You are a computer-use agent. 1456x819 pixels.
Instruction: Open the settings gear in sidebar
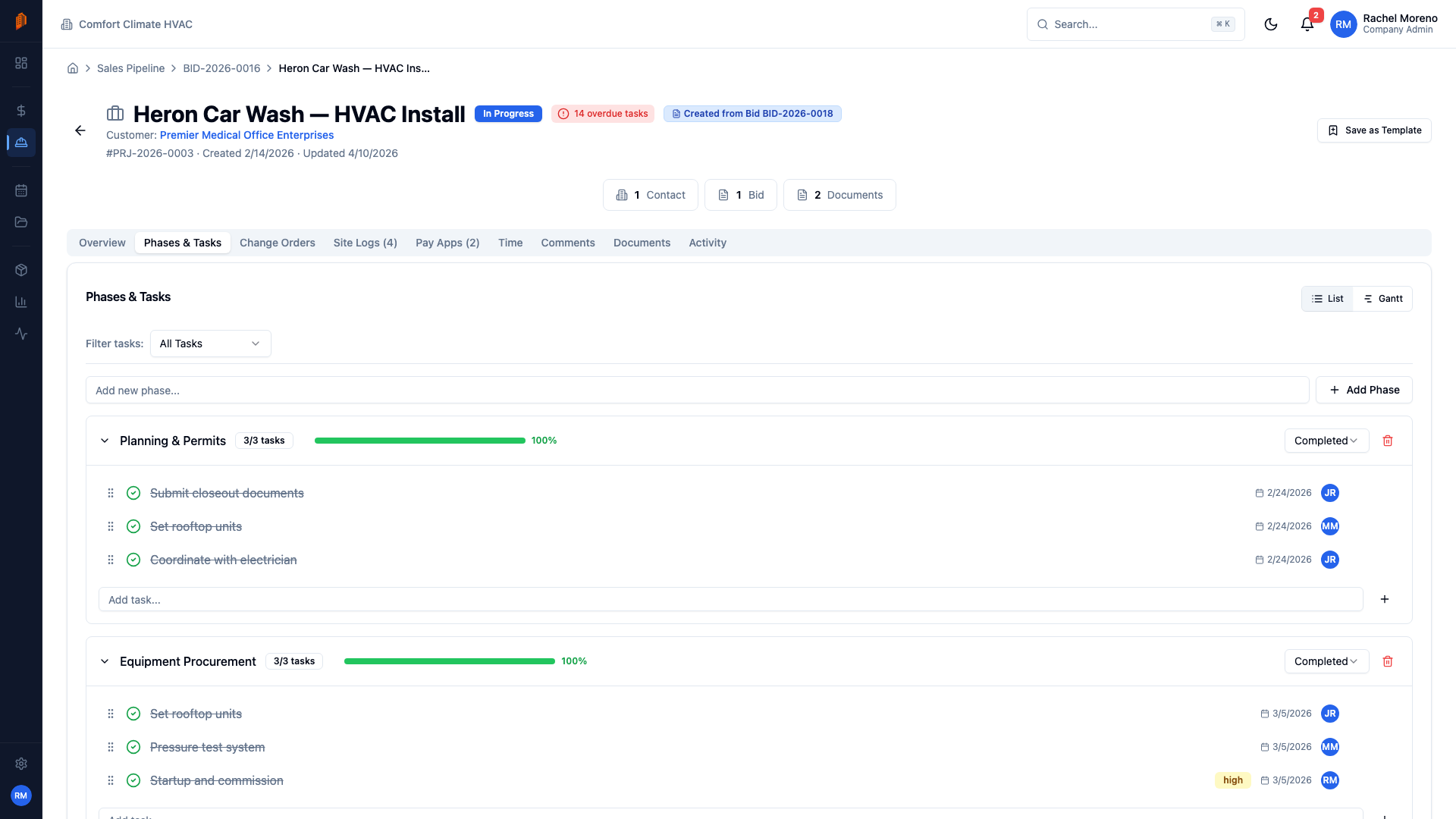(x=21, y=764)
